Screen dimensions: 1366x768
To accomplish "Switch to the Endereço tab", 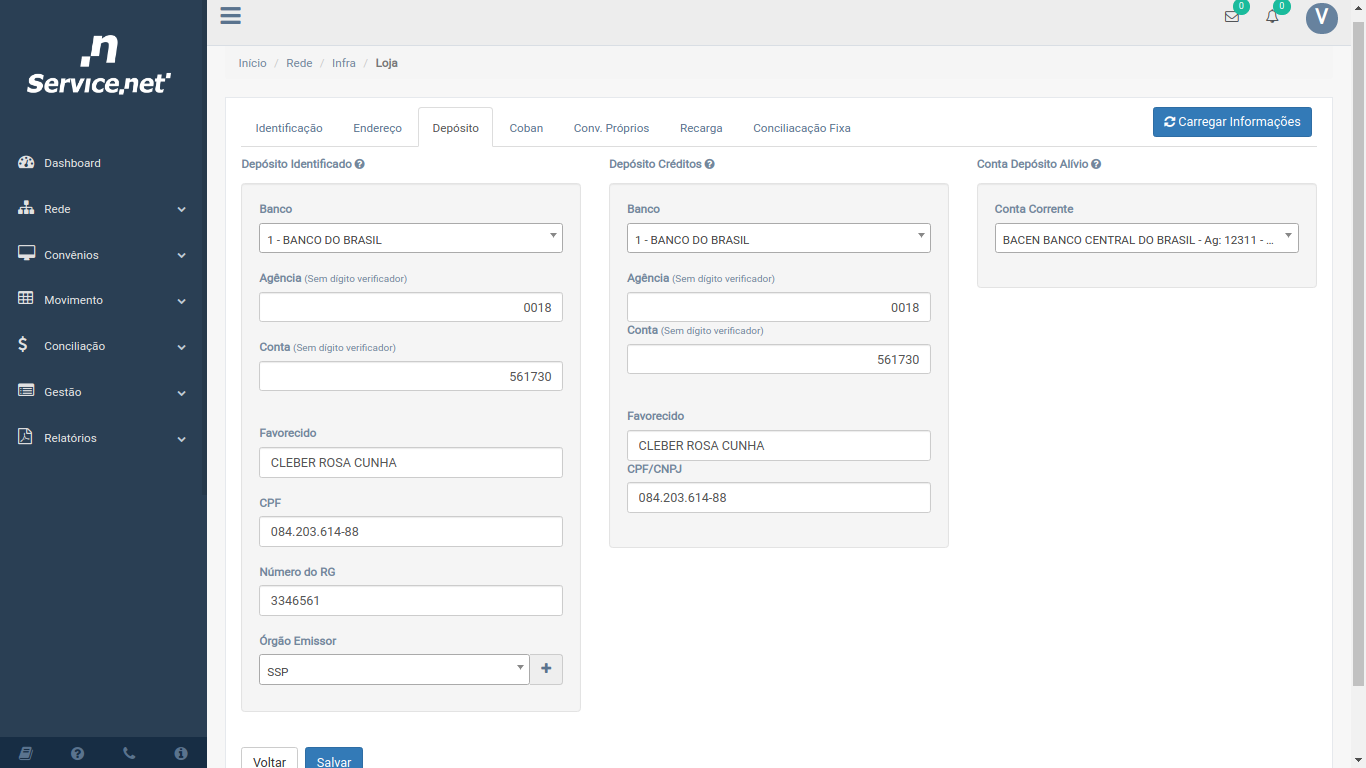I will pos(377,128).
